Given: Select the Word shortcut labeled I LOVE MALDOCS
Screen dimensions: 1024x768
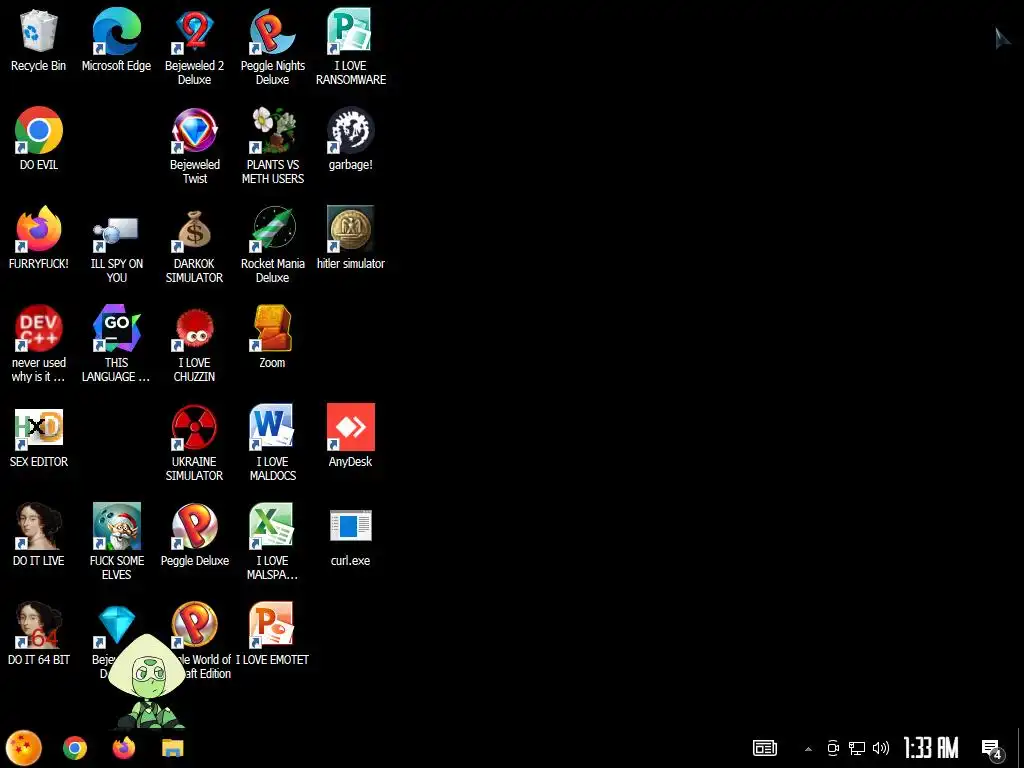Looking at the screenshot, I should (x=272, y=443).
